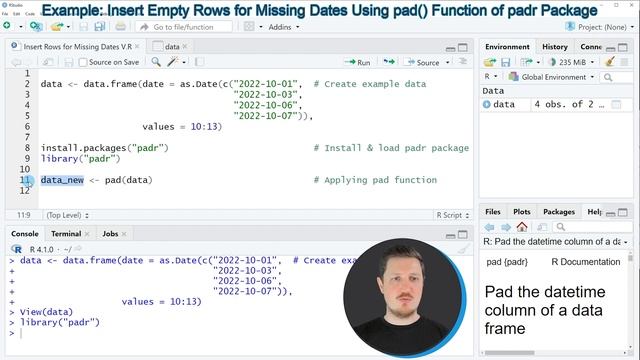Toggle the Source on Save checkbox
640x360 pixels.
coord(83,62)
